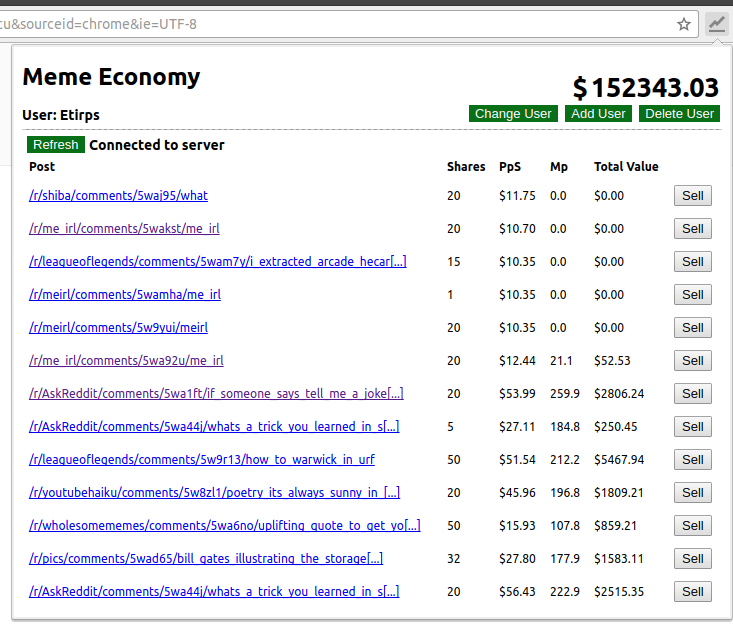Click the Delete User button
Image resolution: width=733 pixels, height=634 pixels.
point(679,114)
